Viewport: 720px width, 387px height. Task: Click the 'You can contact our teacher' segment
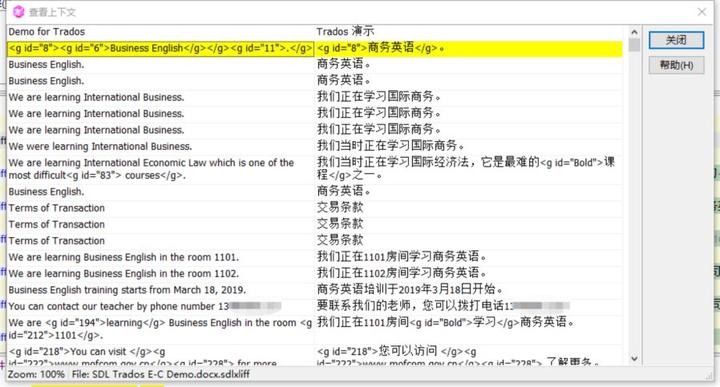click(160, 306)
